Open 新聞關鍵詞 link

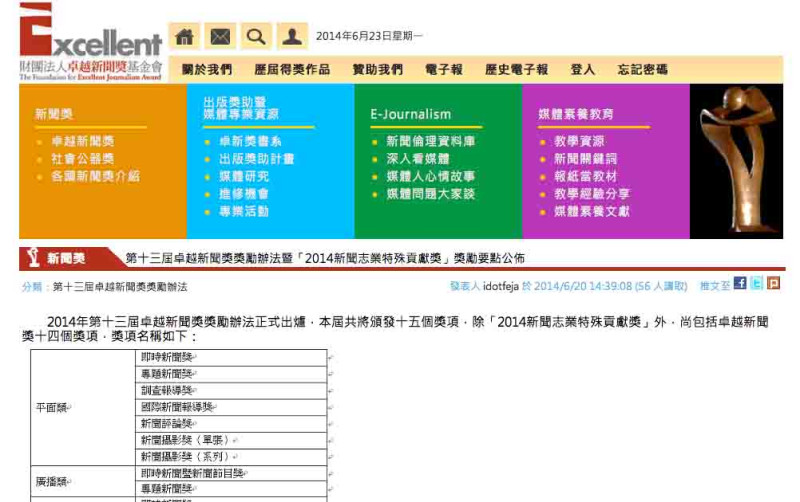point(586,159)
